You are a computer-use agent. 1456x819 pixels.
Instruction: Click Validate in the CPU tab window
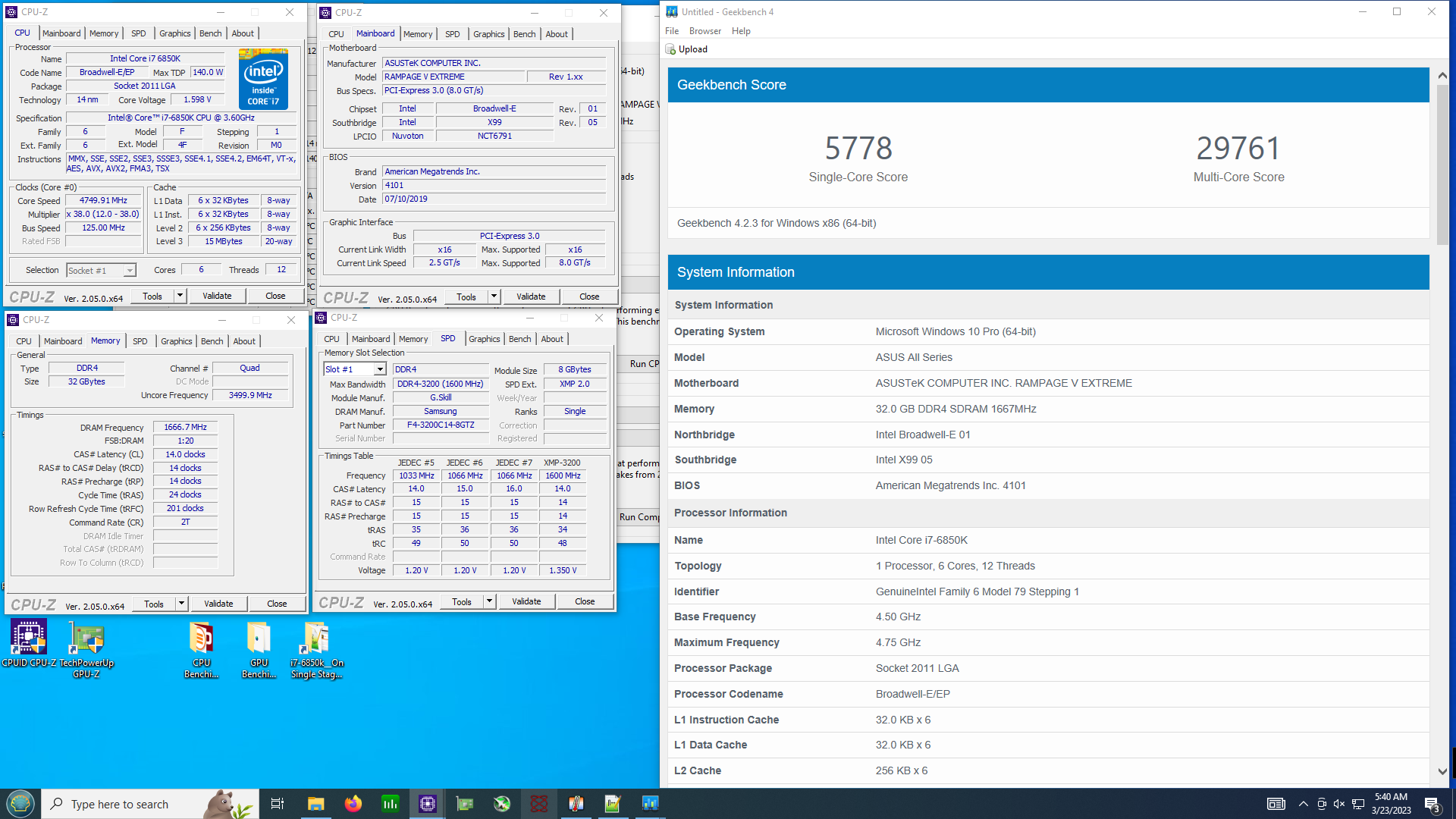pos(217,296)
